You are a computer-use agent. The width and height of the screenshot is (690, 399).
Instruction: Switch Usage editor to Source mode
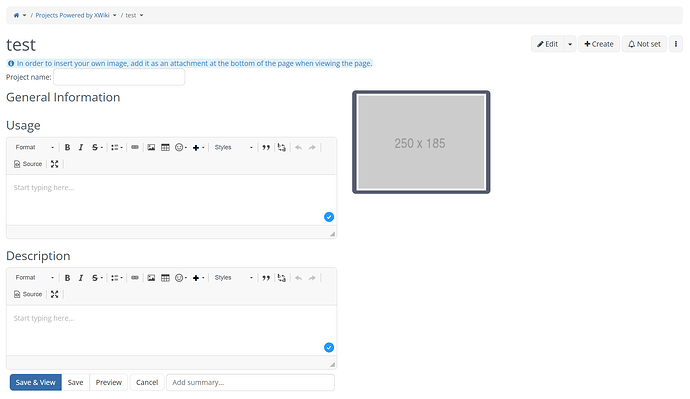click(x=28, y=164)
